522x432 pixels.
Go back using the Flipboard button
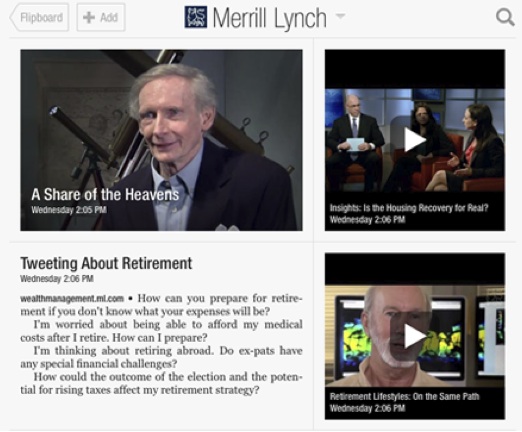39,17
